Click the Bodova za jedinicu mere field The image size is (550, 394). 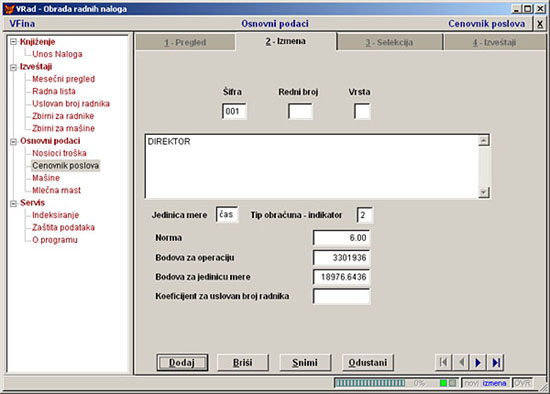341,277
